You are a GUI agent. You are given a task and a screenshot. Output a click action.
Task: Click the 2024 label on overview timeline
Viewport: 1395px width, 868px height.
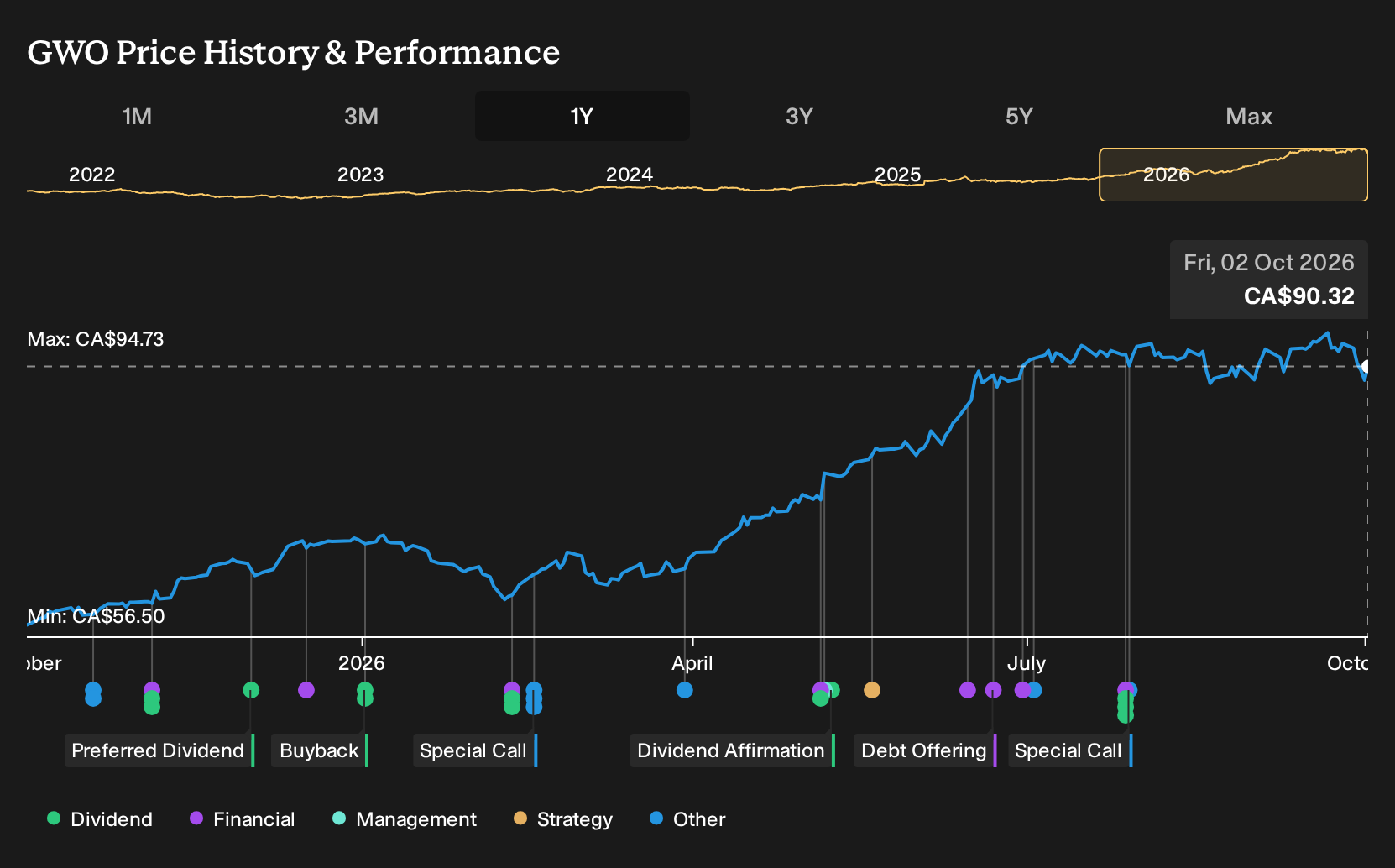630,175
